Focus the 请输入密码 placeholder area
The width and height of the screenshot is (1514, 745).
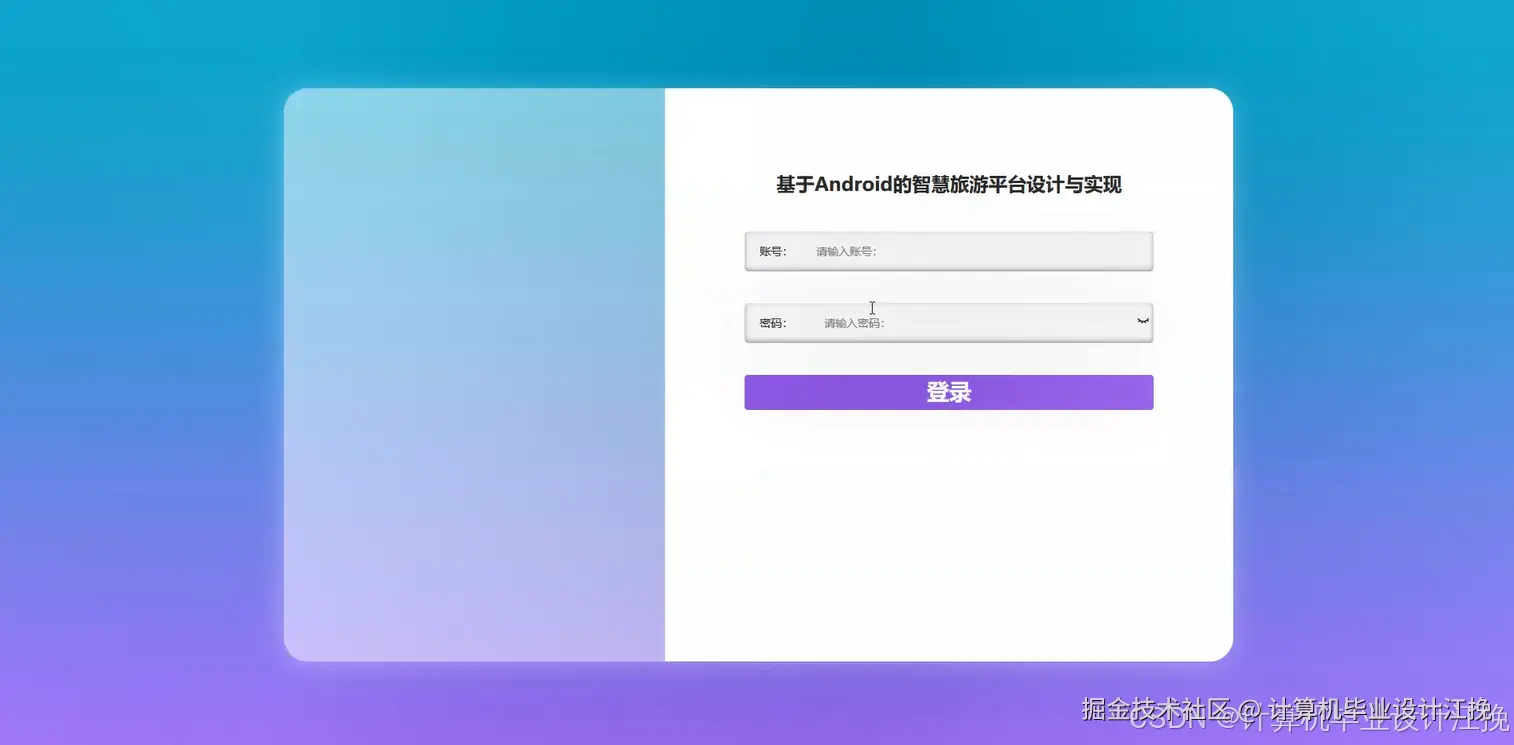(x=851, y=323)
